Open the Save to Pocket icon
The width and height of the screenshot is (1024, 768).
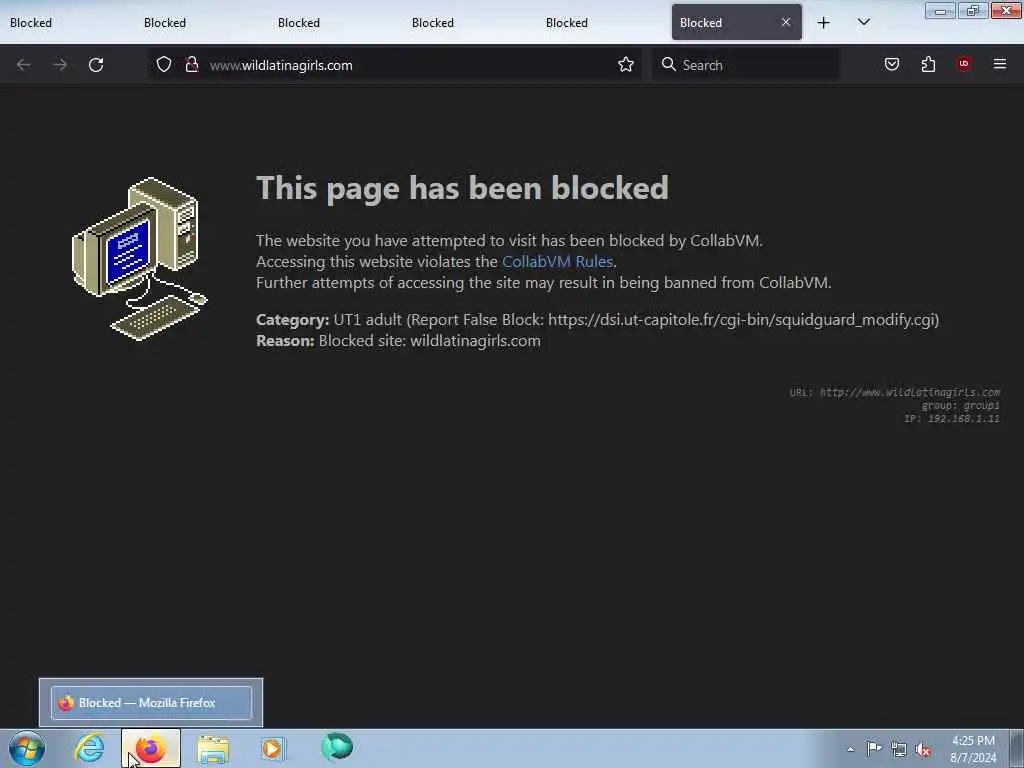[892, 64]
